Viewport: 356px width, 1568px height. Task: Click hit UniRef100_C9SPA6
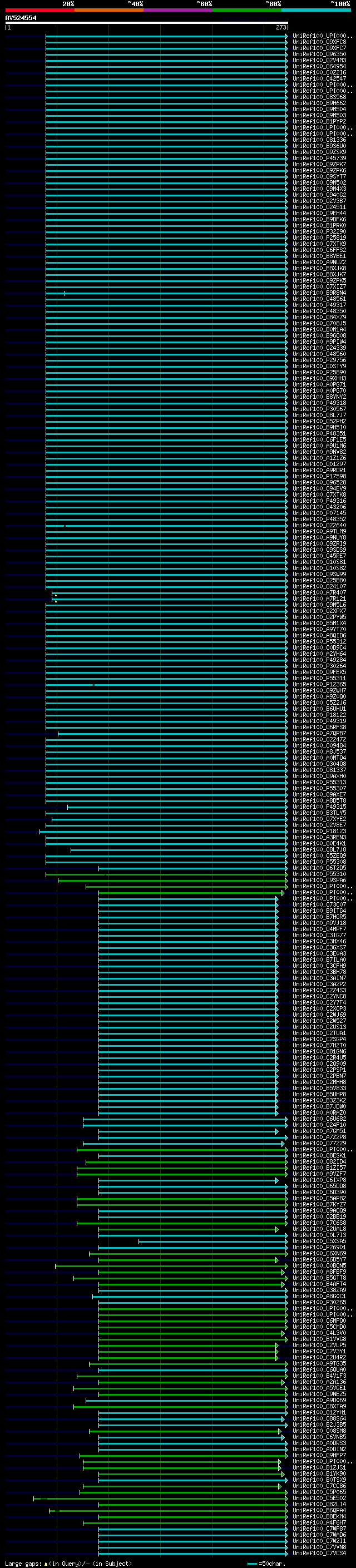(319, 880)
